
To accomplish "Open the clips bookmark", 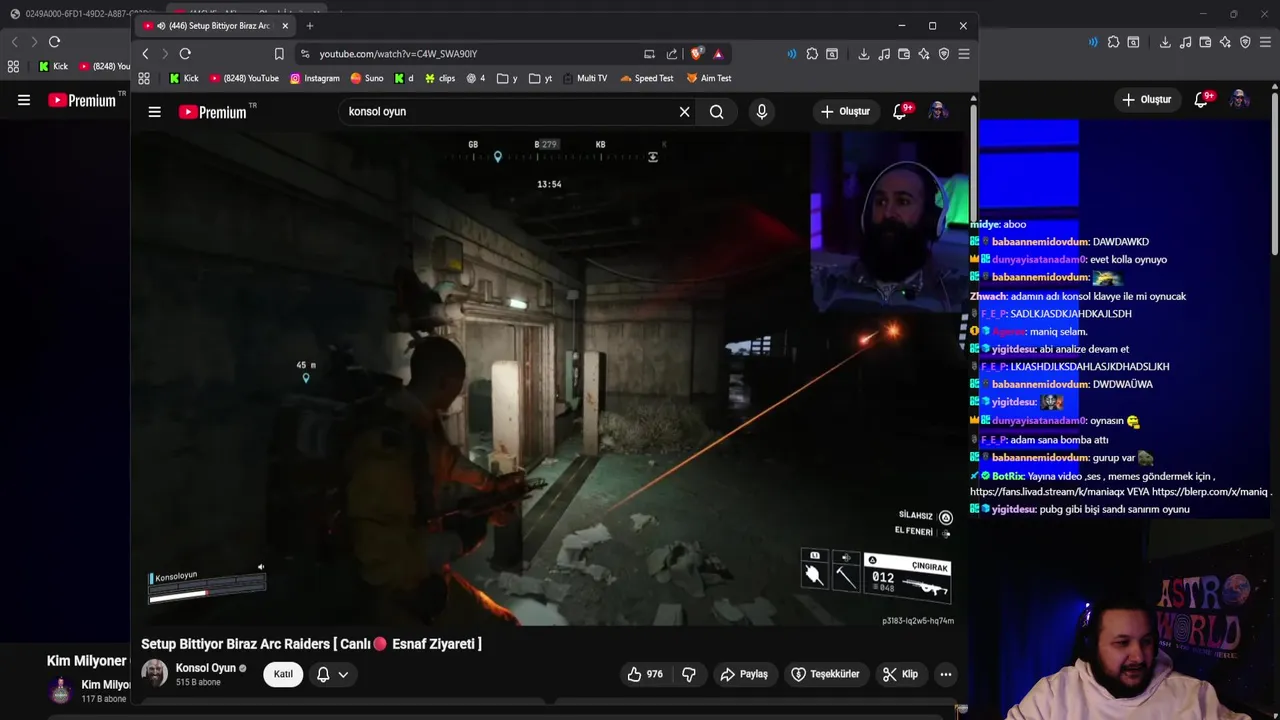I will pyautogui.click(x=440, y=78).
